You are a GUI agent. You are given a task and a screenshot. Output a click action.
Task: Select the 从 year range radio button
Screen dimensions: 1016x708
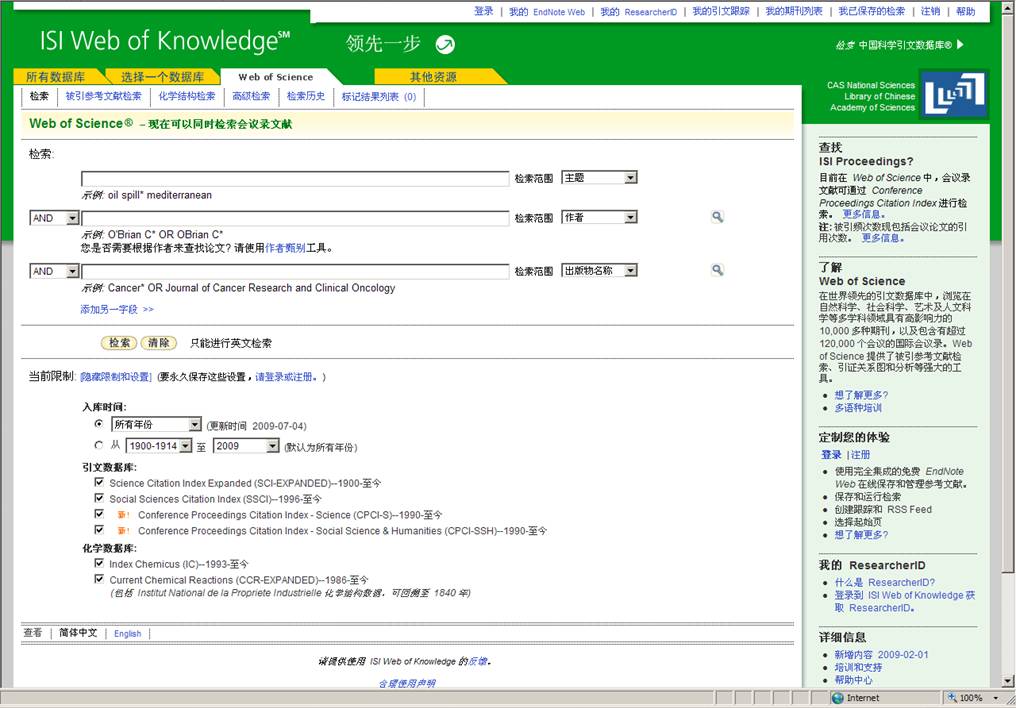point(98,446)
